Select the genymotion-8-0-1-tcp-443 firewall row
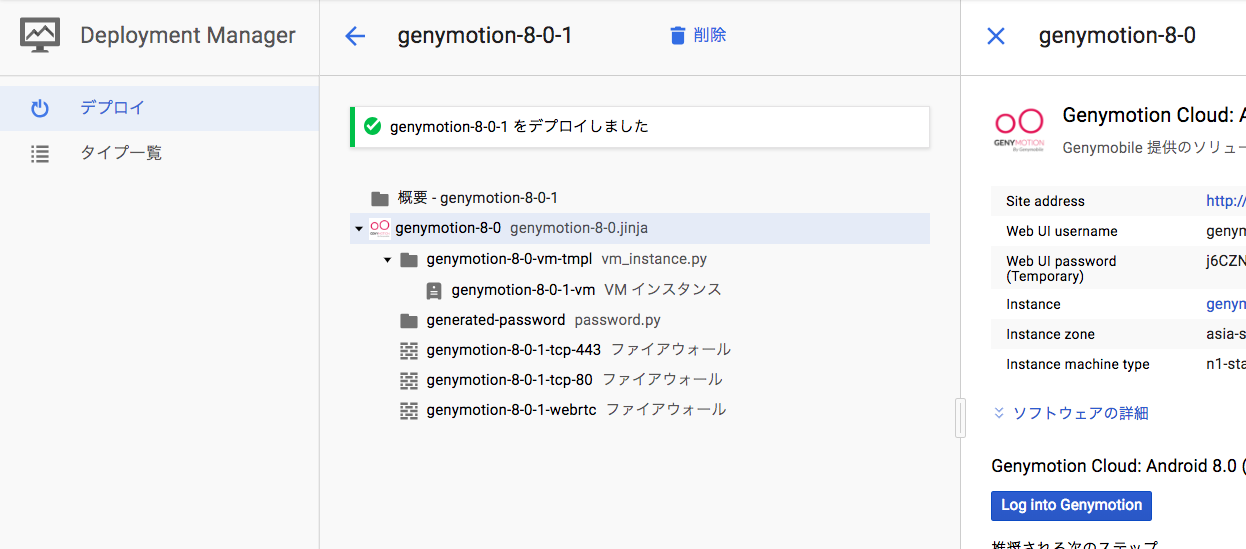The width and height of the screenshot is (1246, 549). [x=640, y=351]
